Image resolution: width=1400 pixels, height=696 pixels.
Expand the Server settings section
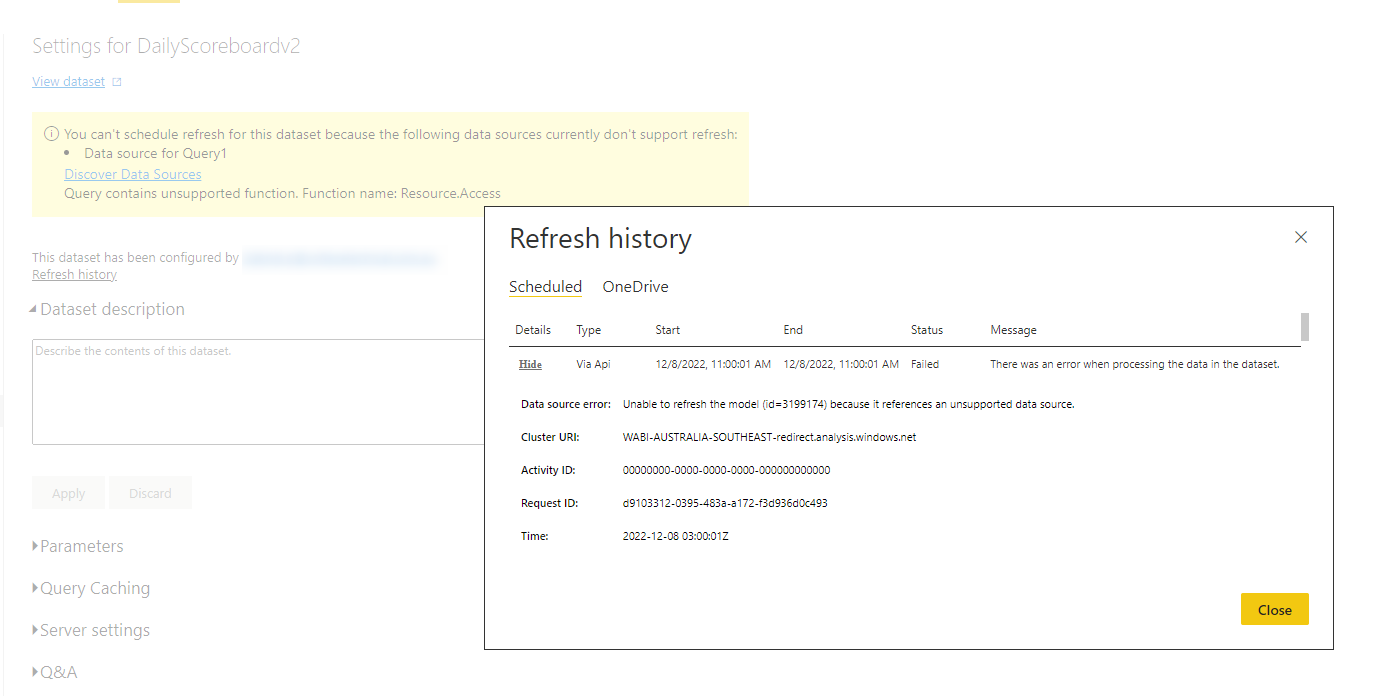pyautogui.click(x=91, y=630)
